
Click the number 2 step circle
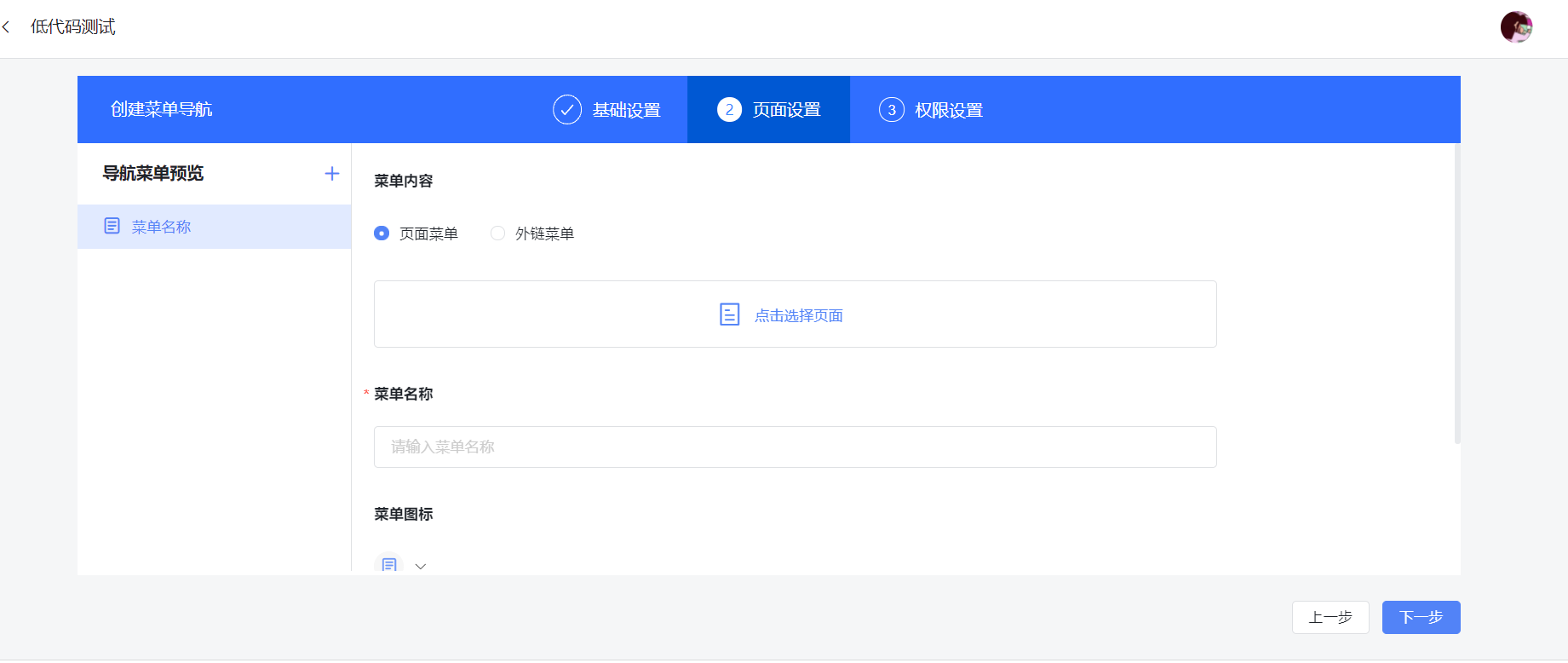point(729,110)
